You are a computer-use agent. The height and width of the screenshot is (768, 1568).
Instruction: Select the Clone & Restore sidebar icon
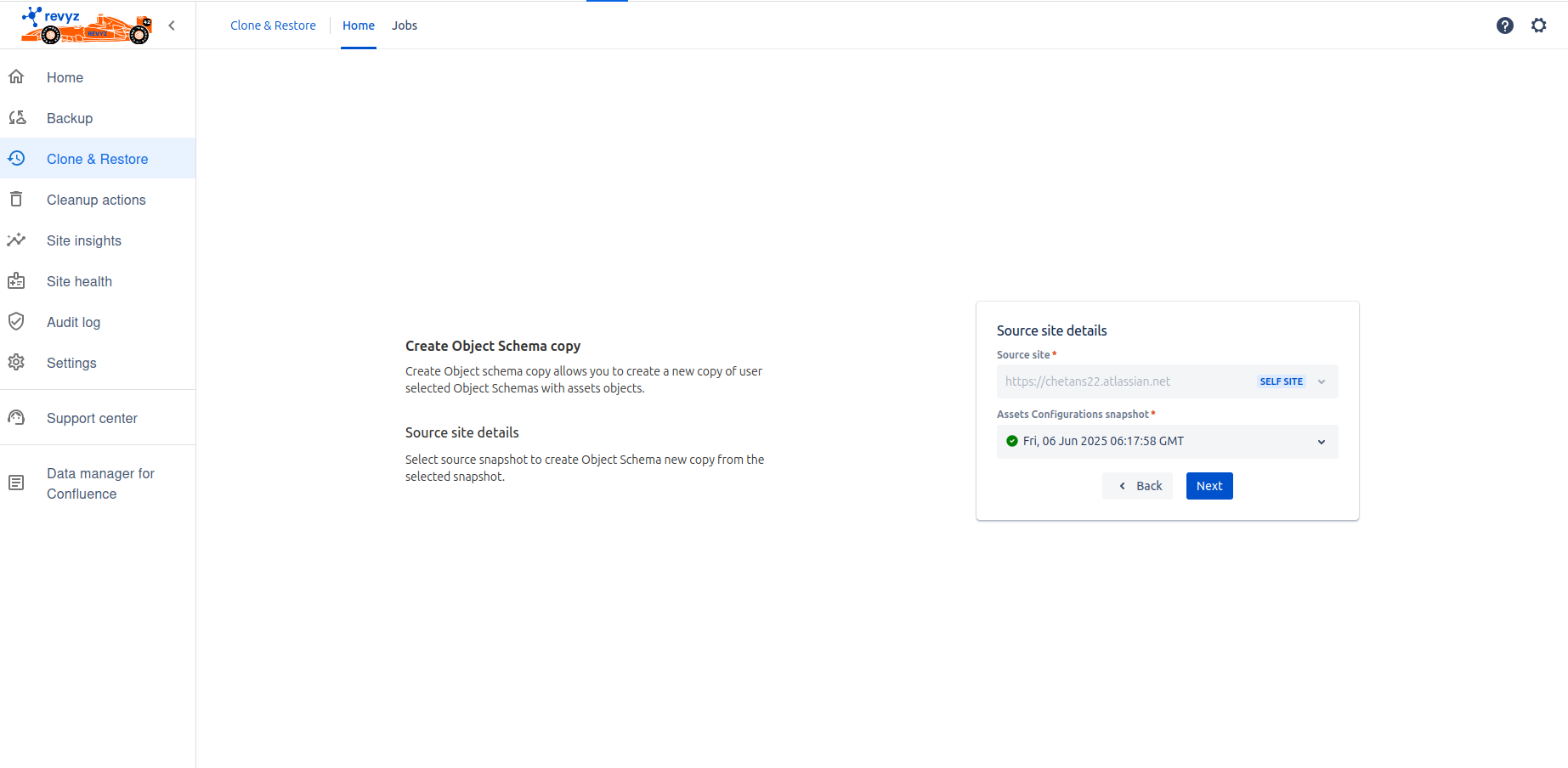tap(17, 158)
